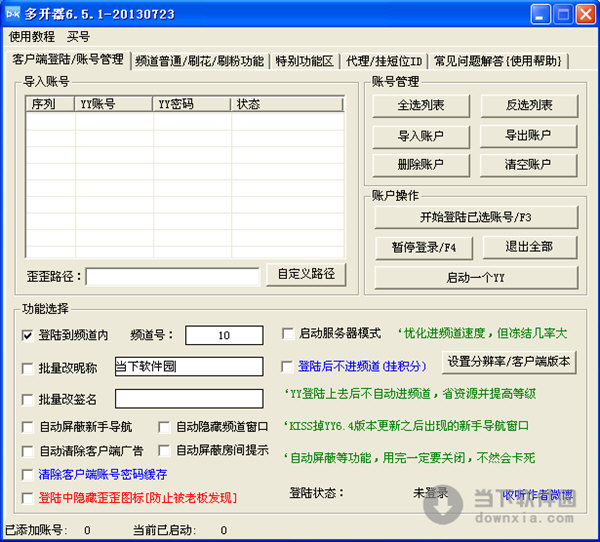Click the YY账号 column header
The width and height of the screenshot is (600, 542).
point(114,104)
